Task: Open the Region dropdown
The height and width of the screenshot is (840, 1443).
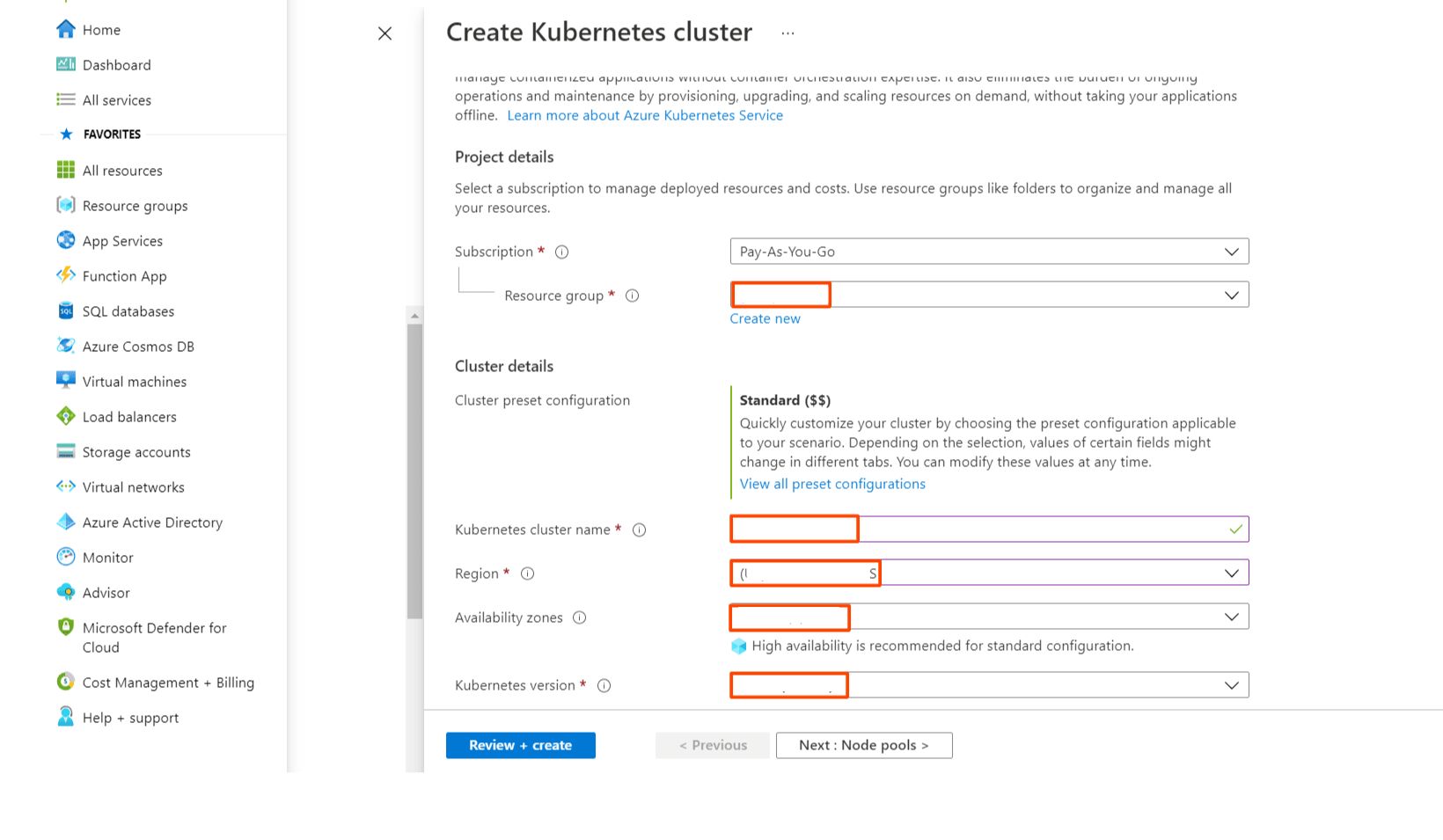Action: tap(989, 573)
